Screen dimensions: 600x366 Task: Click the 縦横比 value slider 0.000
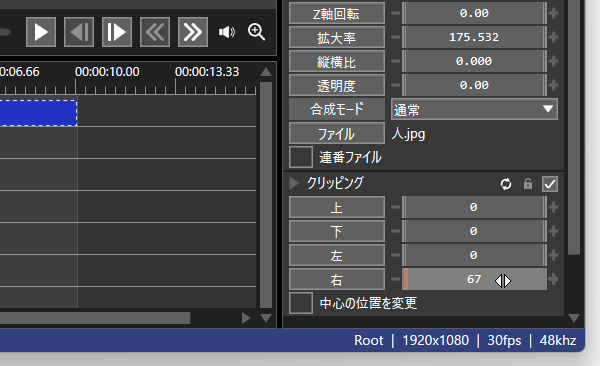click(x=474, y=61)
